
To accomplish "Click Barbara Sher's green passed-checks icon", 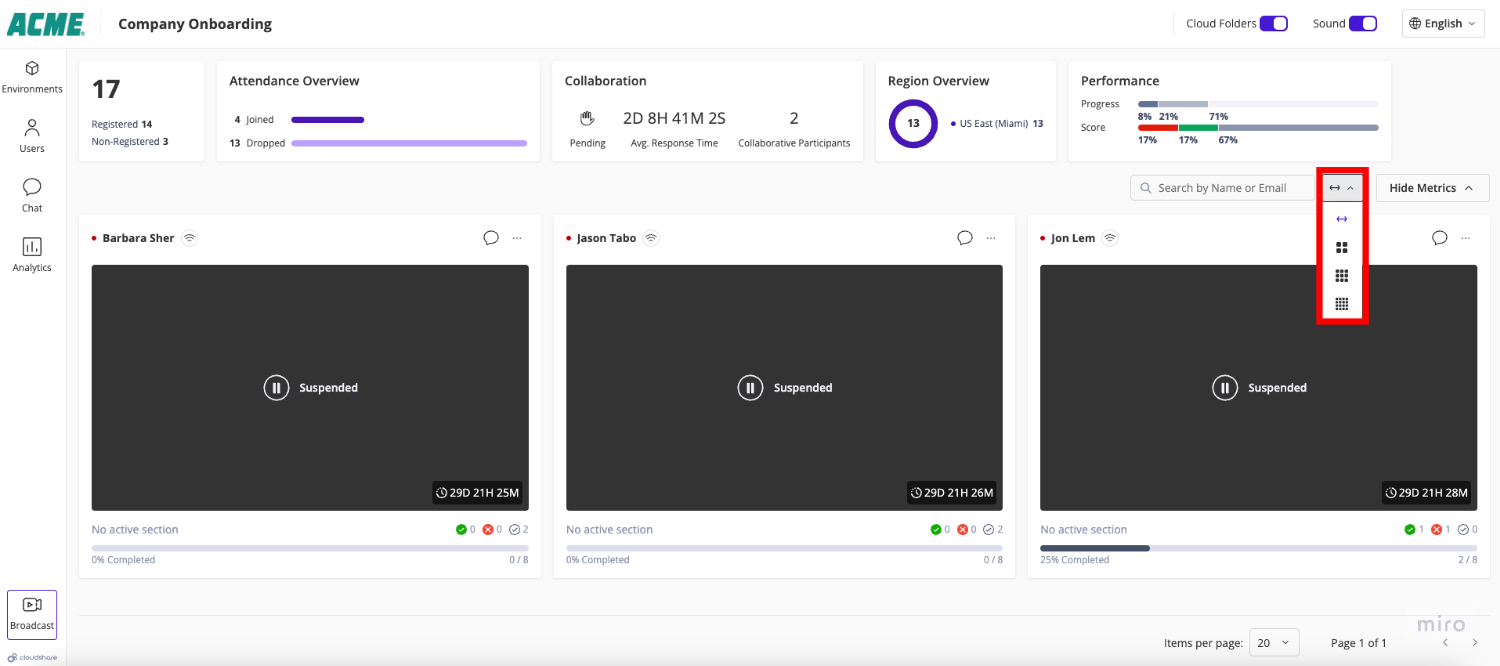I will [x=461, y=530].
